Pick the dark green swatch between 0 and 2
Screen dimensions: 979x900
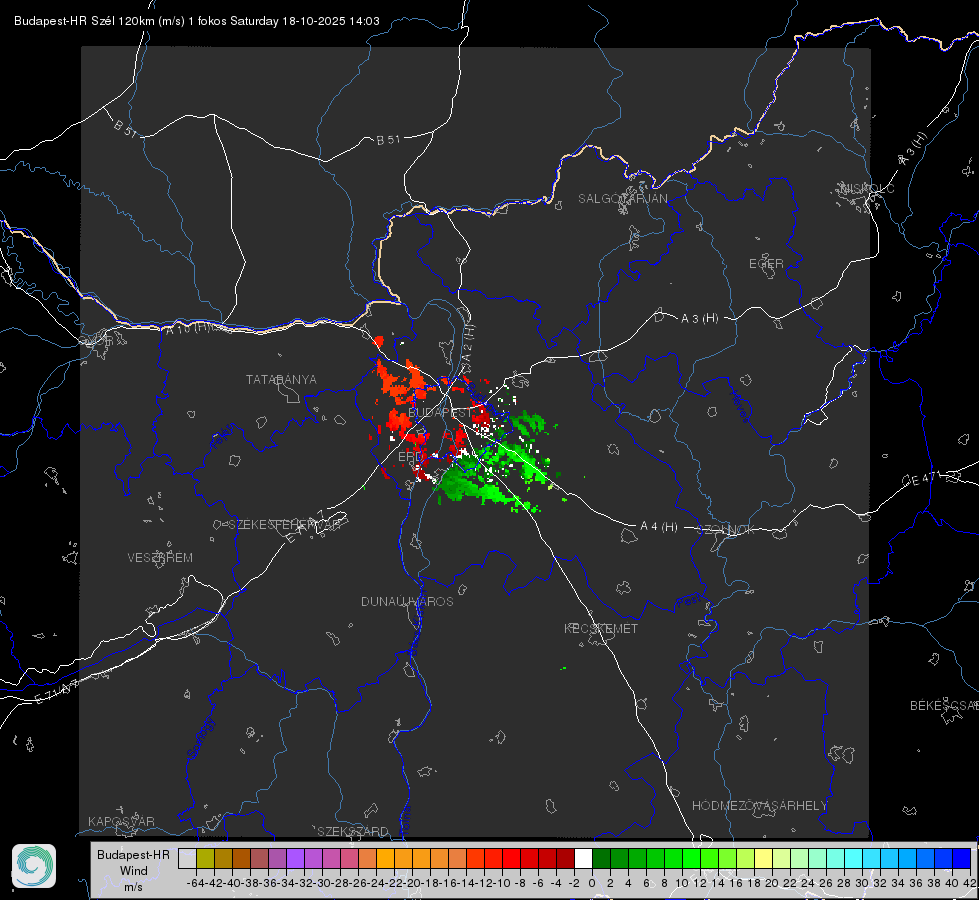pyautogui.click(x=601, y=858)
